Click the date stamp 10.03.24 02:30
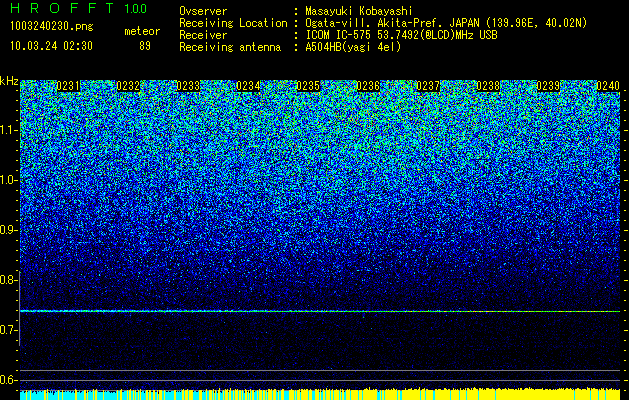629x400 pixels. pos(51,46)
